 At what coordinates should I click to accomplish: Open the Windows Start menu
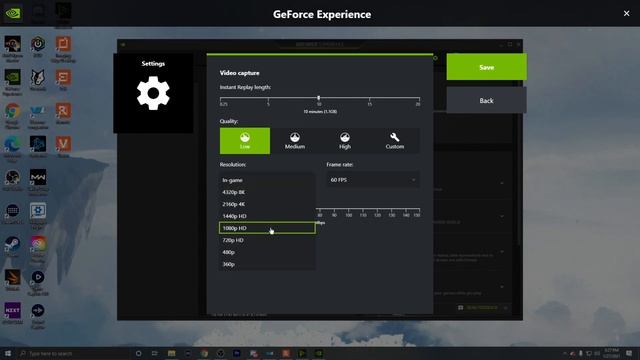click(8, 353)
